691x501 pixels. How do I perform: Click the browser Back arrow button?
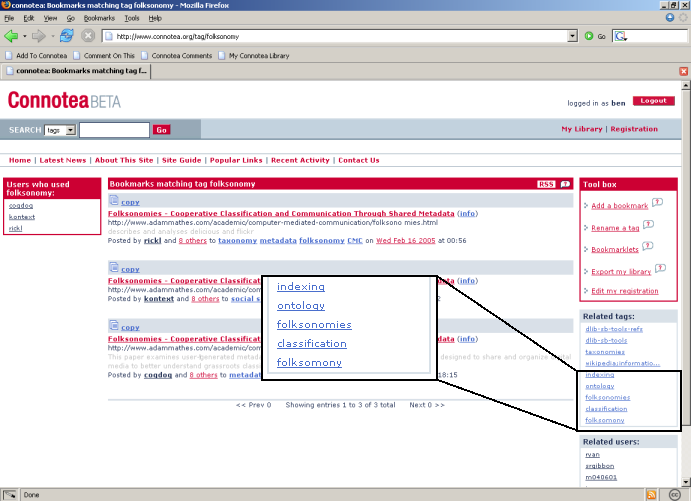[x=11, y=36]
